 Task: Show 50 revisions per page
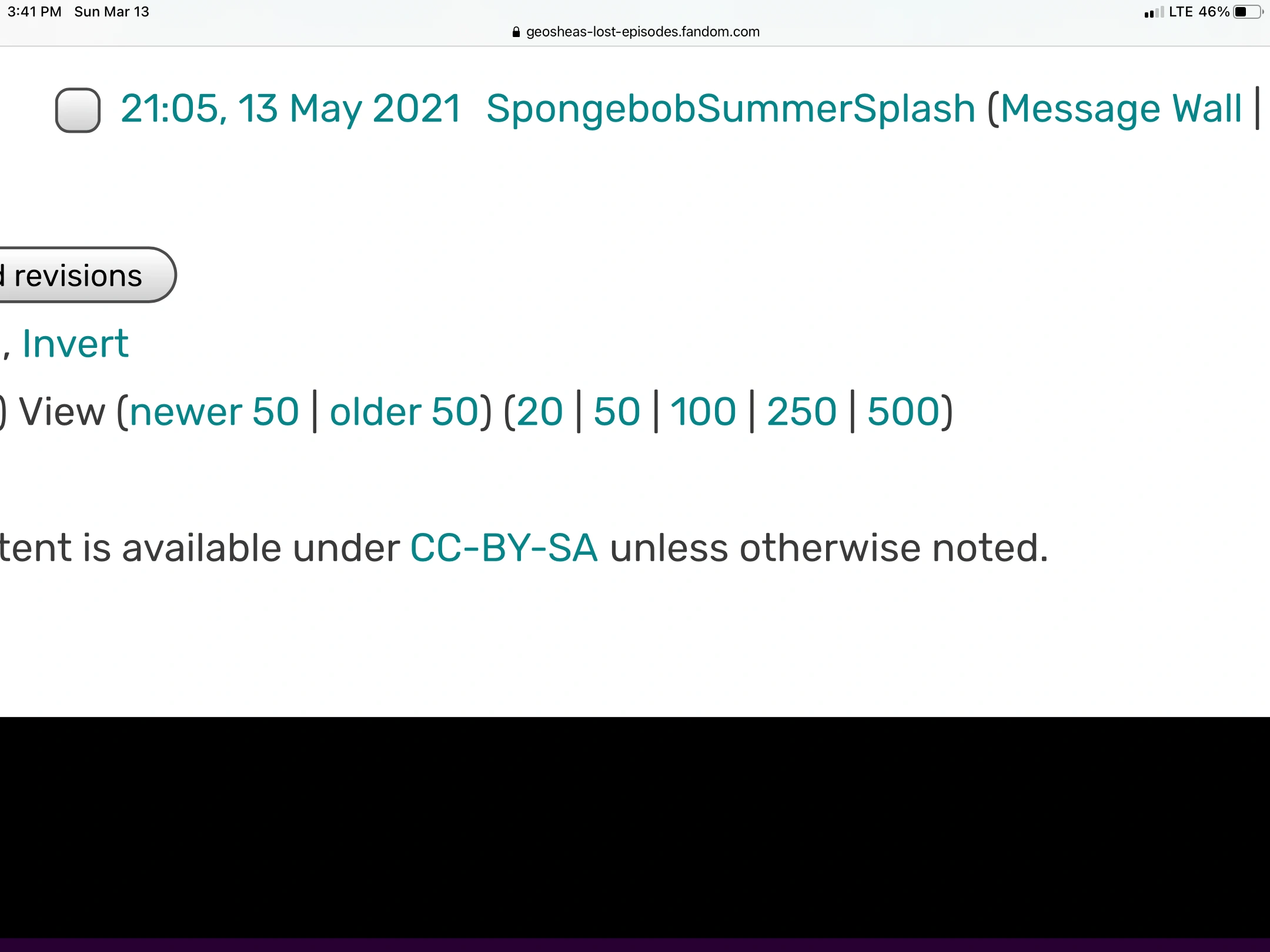click(617, 411)
